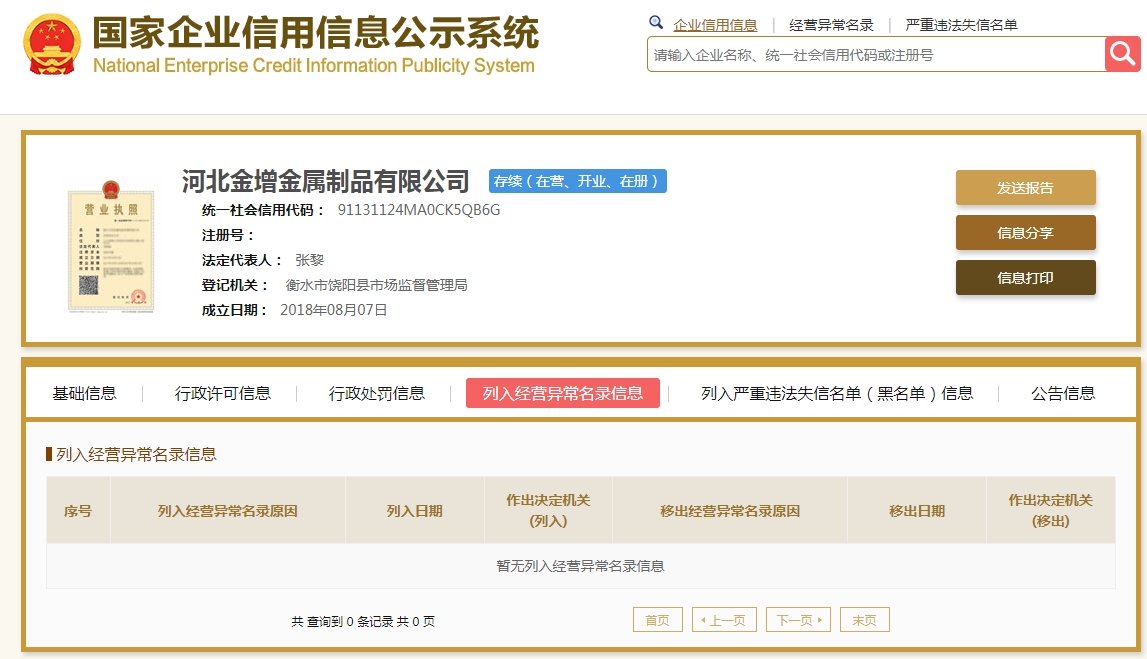Go to 首页 in pagination
Screen dimensions: 1147x659
click(658, 620)
